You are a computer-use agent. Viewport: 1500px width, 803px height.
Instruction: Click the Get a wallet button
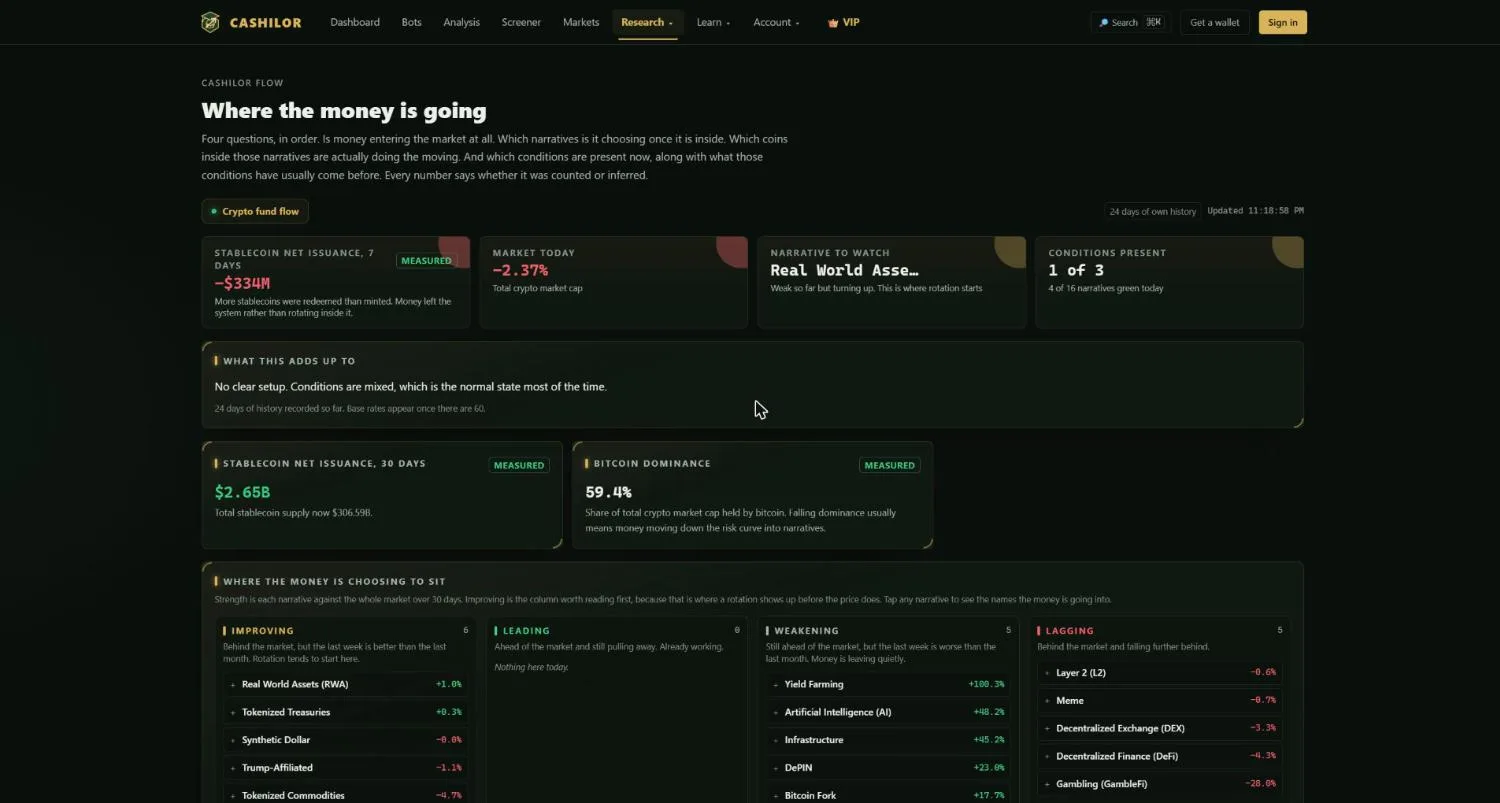[x=1215, y=23]
